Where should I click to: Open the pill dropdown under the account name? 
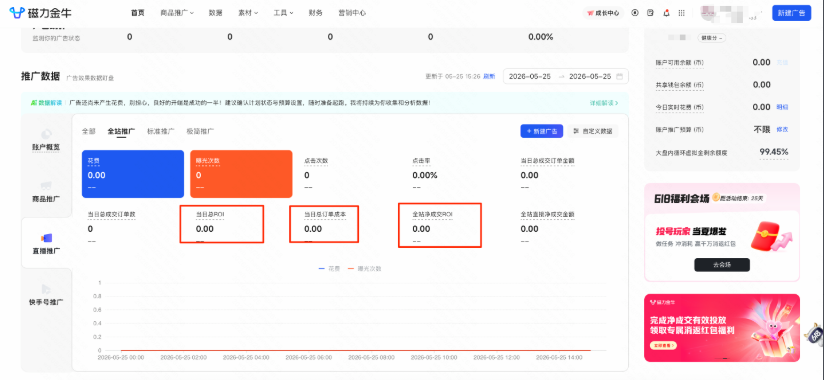click(711, 38)
